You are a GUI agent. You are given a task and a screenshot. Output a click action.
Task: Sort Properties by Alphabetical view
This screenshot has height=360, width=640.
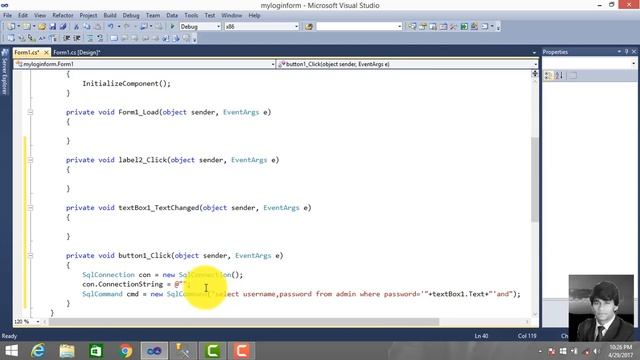pos(559,76)
